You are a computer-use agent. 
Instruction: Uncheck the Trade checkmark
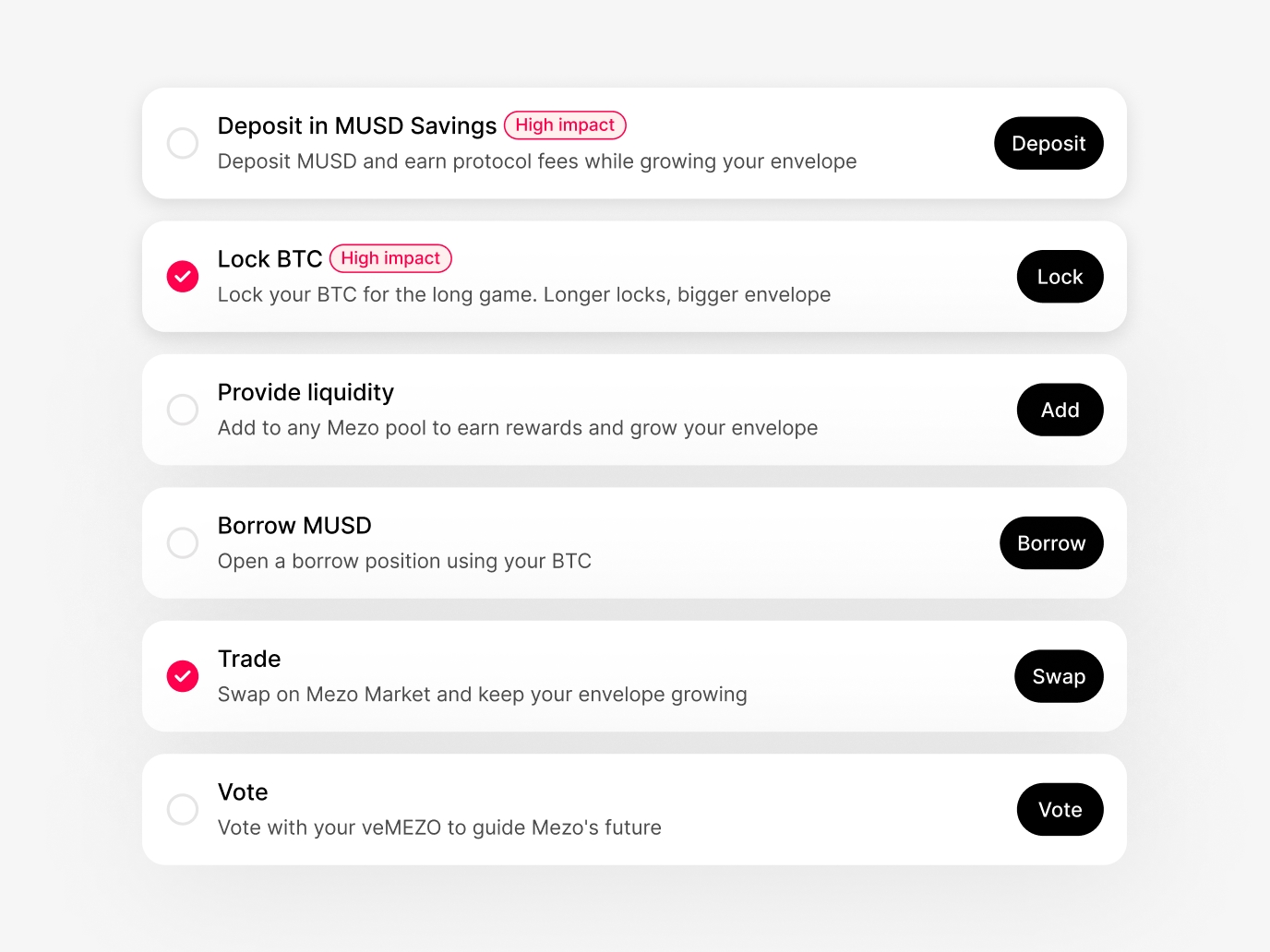[183, 676]
